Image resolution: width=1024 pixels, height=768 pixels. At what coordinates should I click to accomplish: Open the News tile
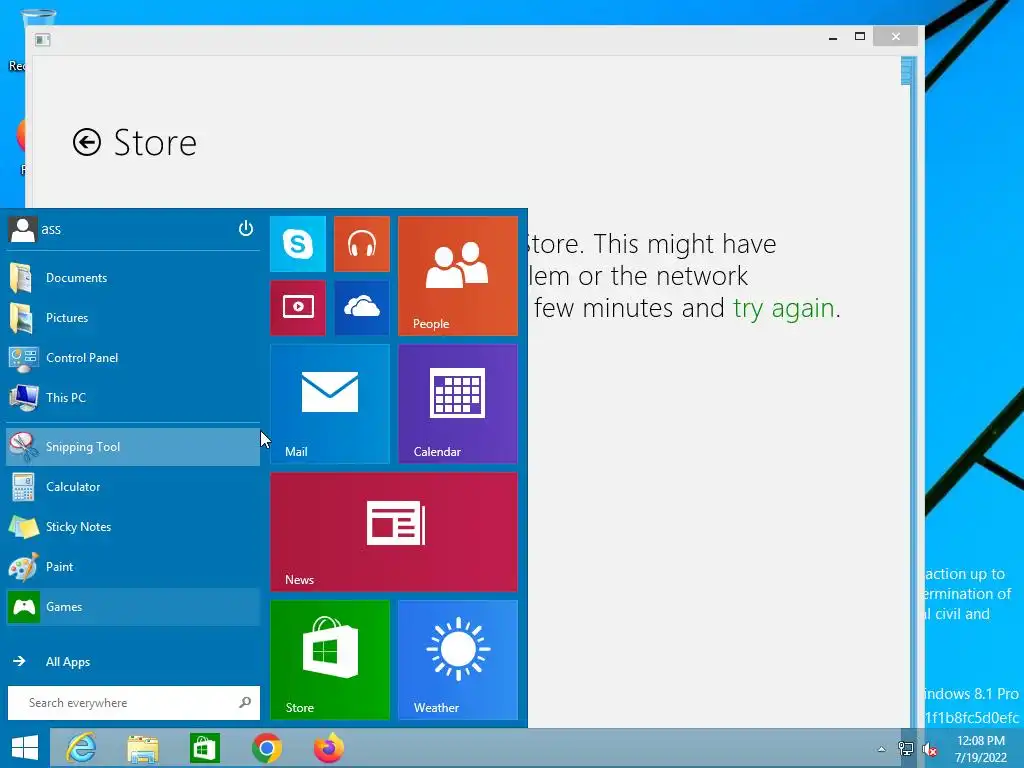[394, 532]
